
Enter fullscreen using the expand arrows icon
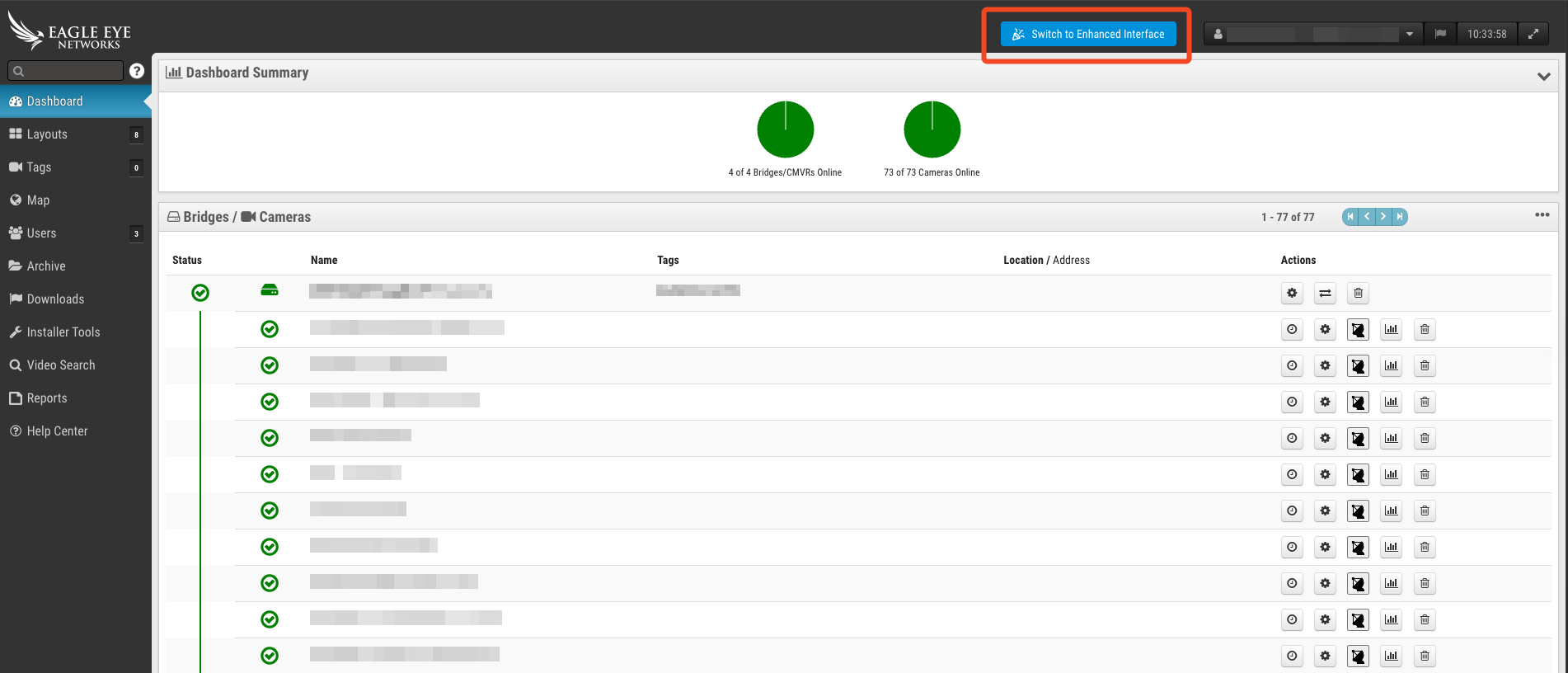pyautogui.click(x=1533, y=34)
